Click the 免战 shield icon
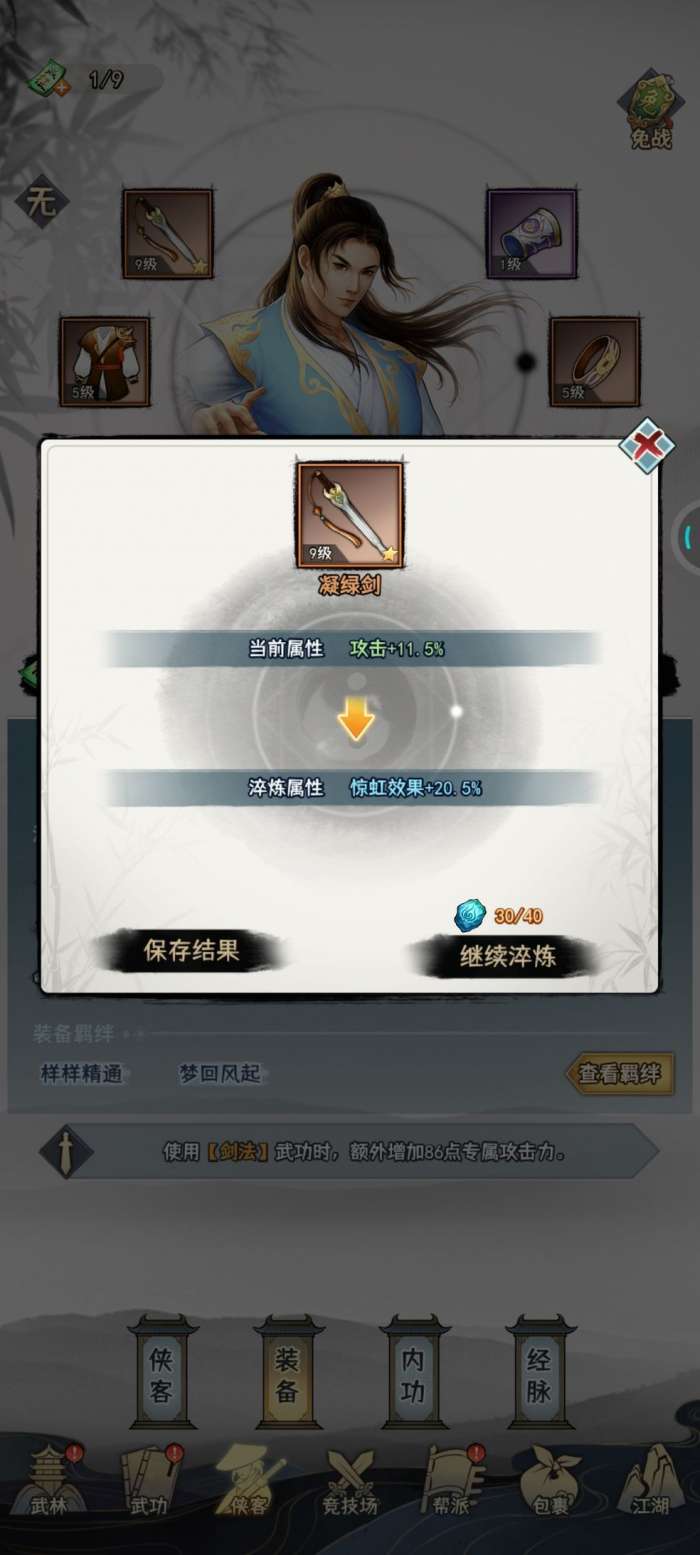The height and width of the screenshot is (1555, 700). [651, 112]
